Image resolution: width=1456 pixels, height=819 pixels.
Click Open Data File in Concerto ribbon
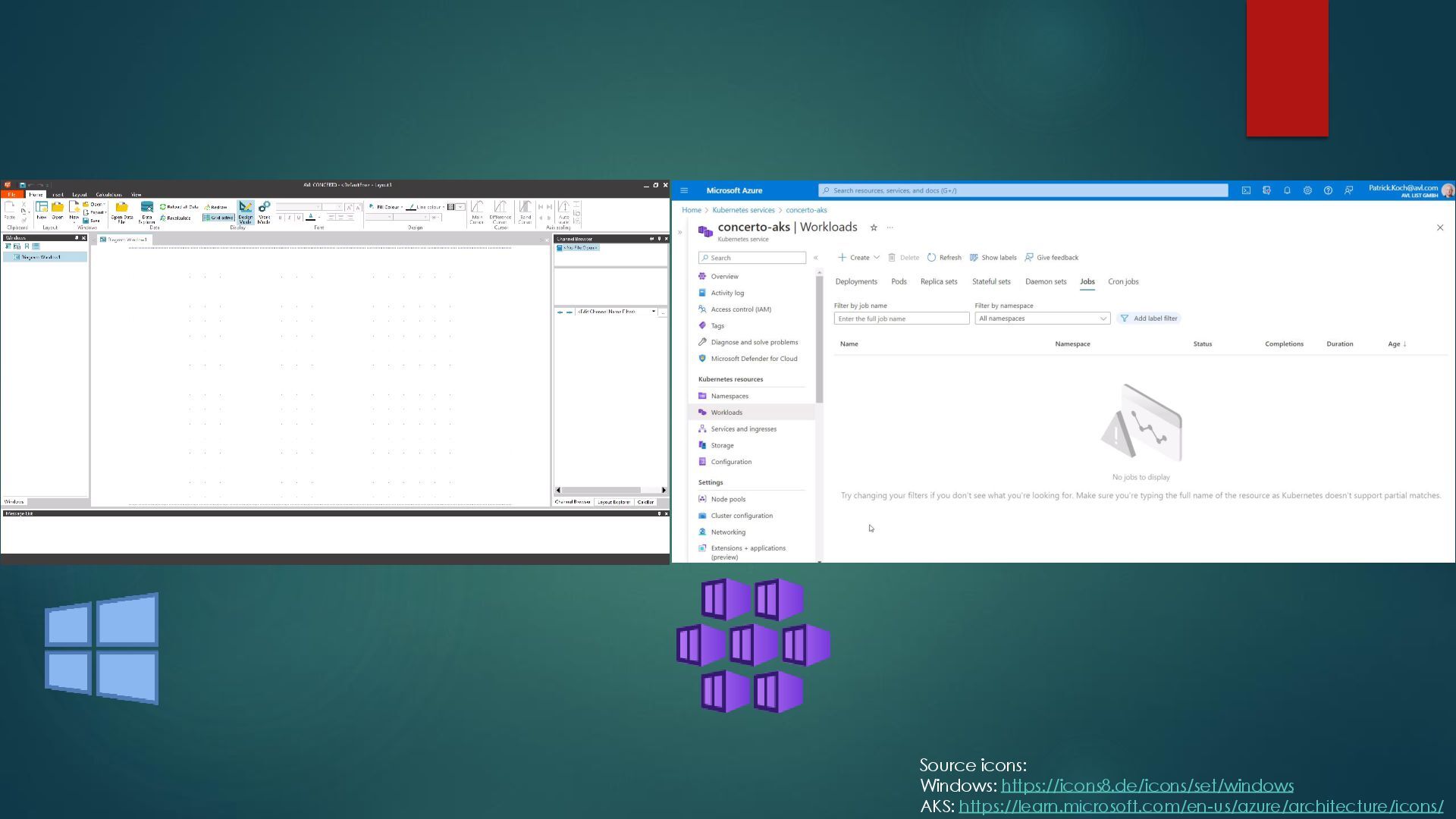tap(121, 213)
